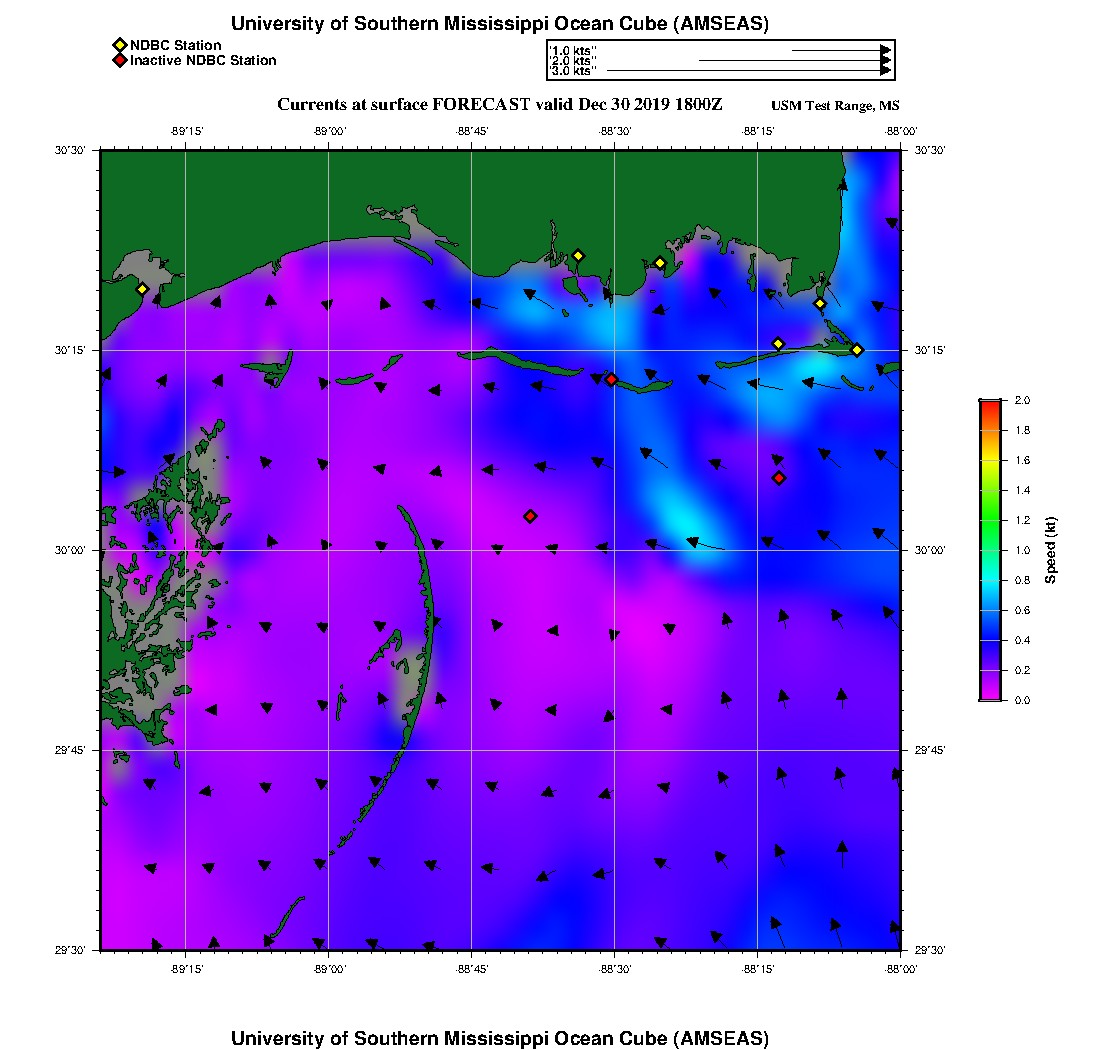Select yellow coastal station marker just east of -88°30'
This screenshot has width=1100, height=1050.
point(660,264)
